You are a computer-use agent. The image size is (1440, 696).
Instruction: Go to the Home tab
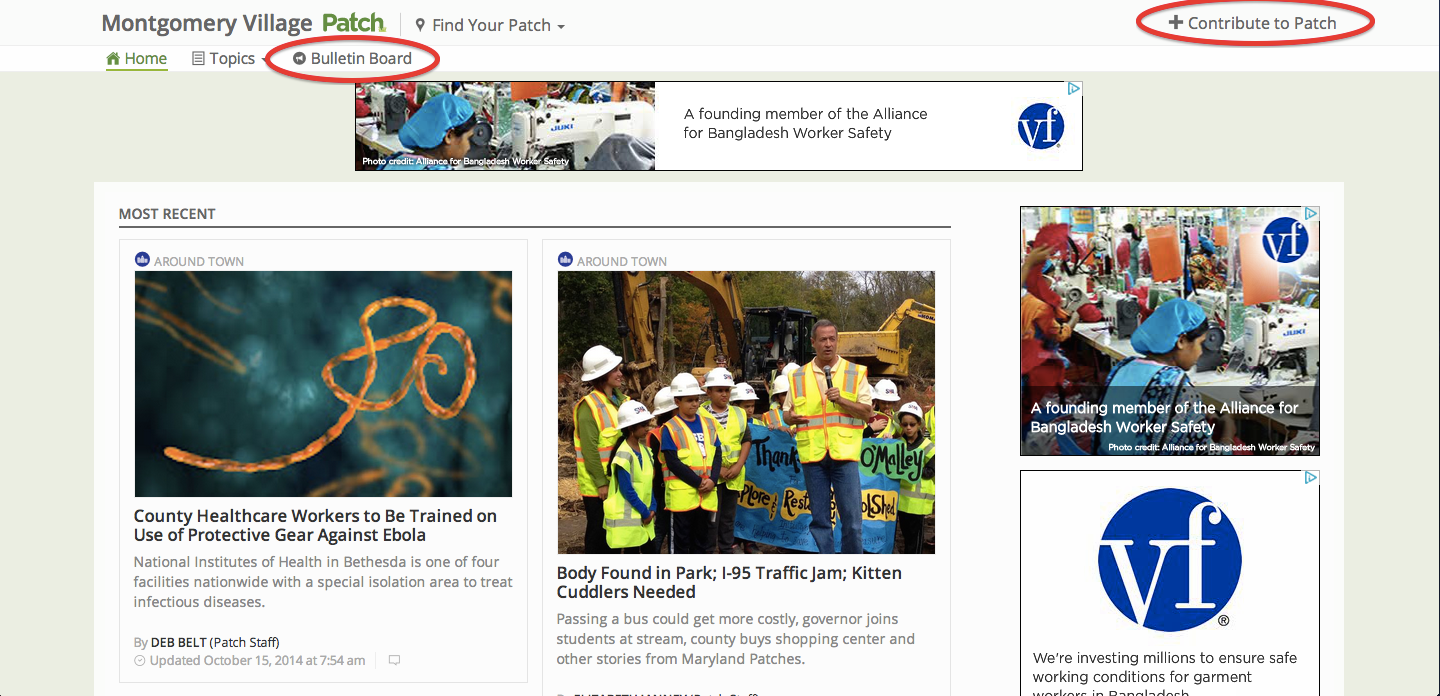tap(145, 59)
